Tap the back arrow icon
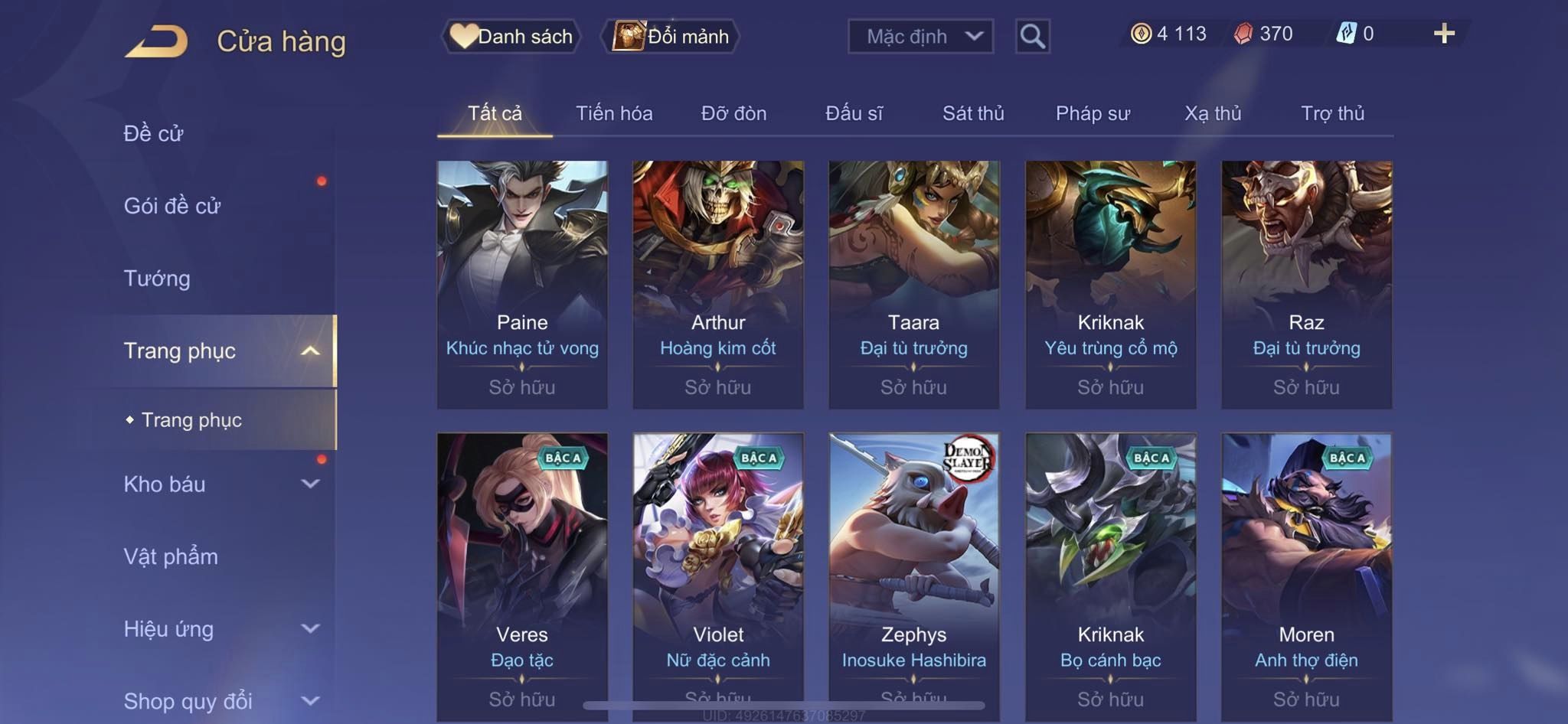1568x724 pixels. click(157, 41)
